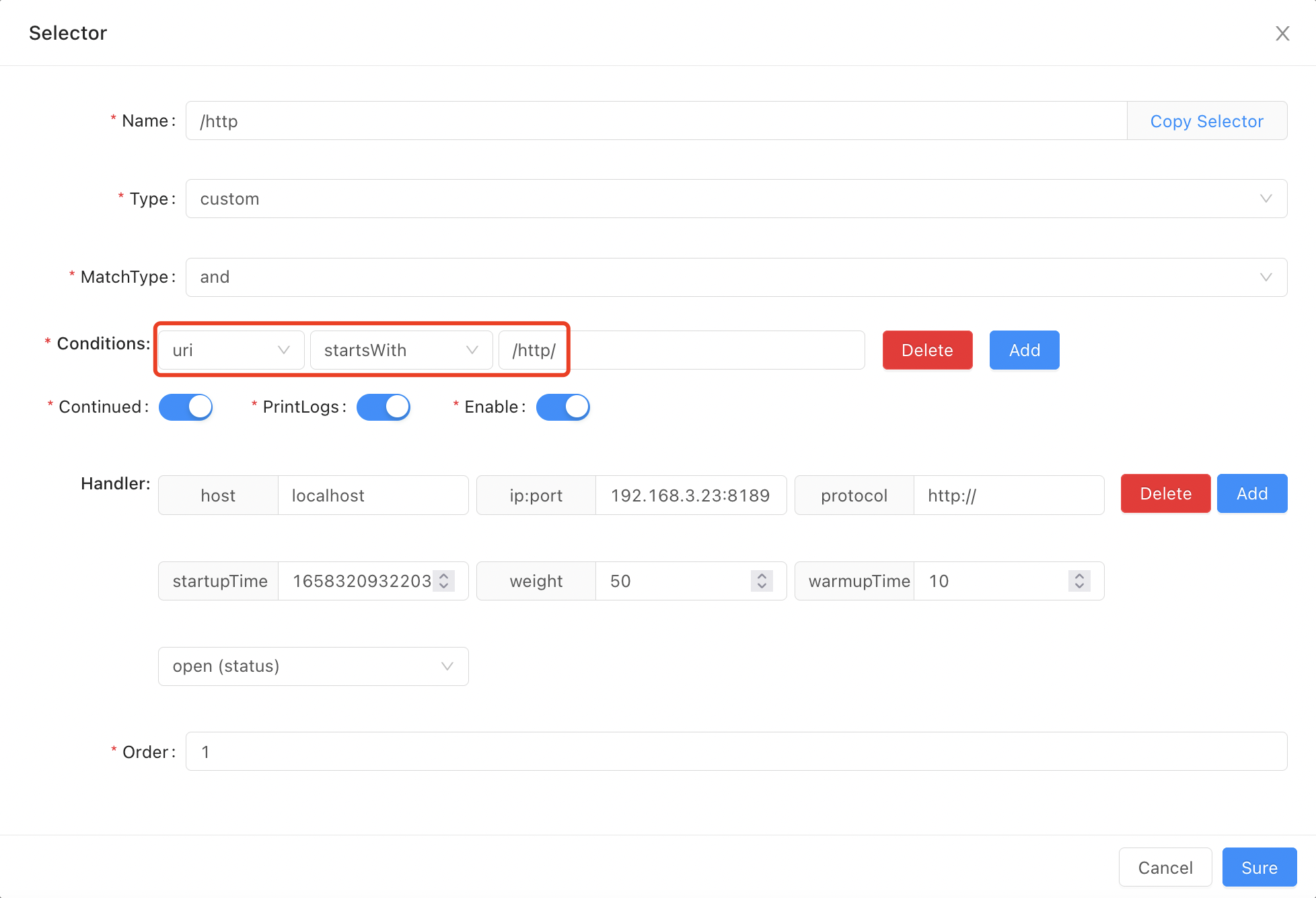Add another handler entry
1316x898 pixels.
[1251, 493]
